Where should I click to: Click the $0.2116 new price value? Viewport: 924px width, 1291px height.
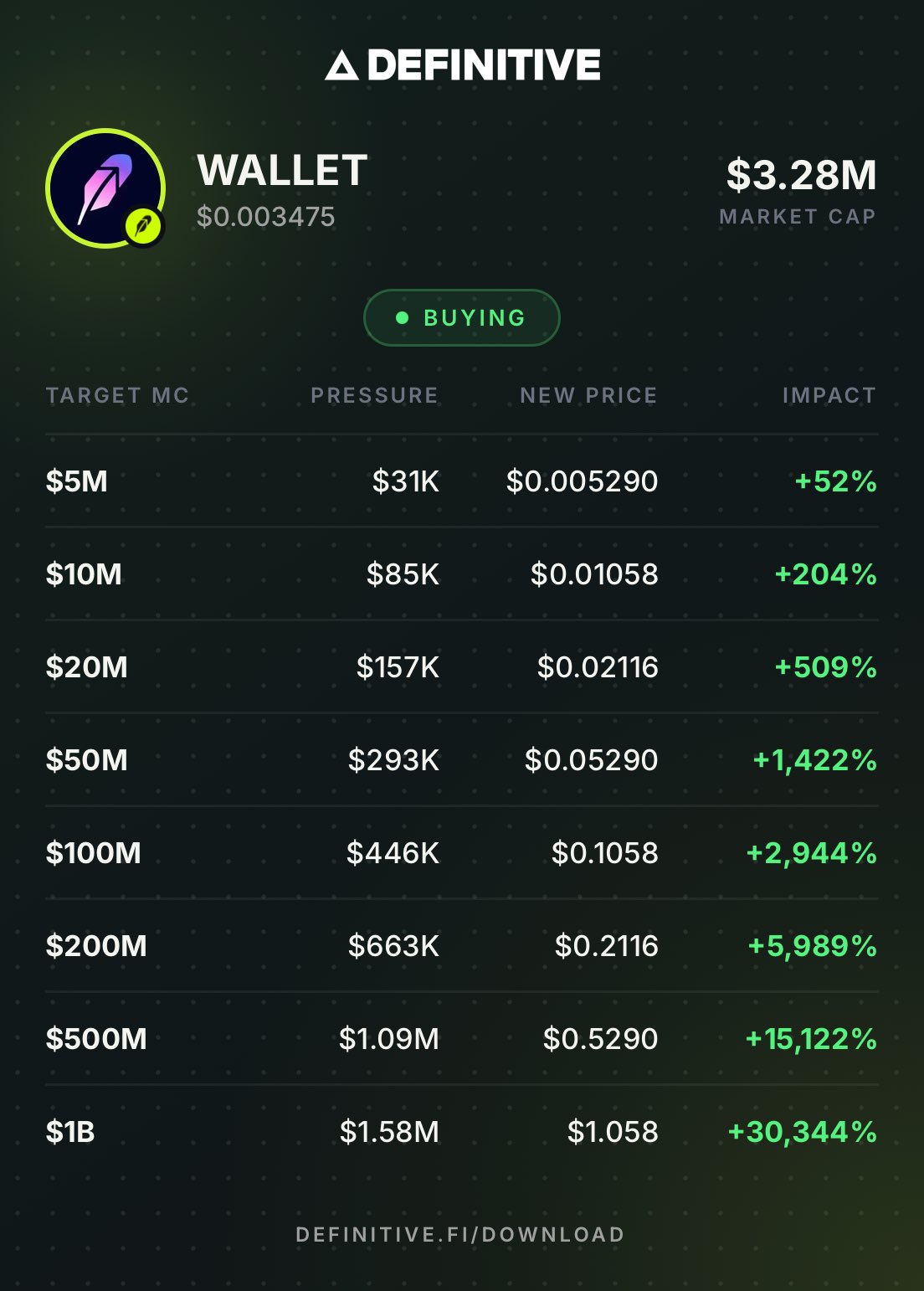click(x=607, y=946)
